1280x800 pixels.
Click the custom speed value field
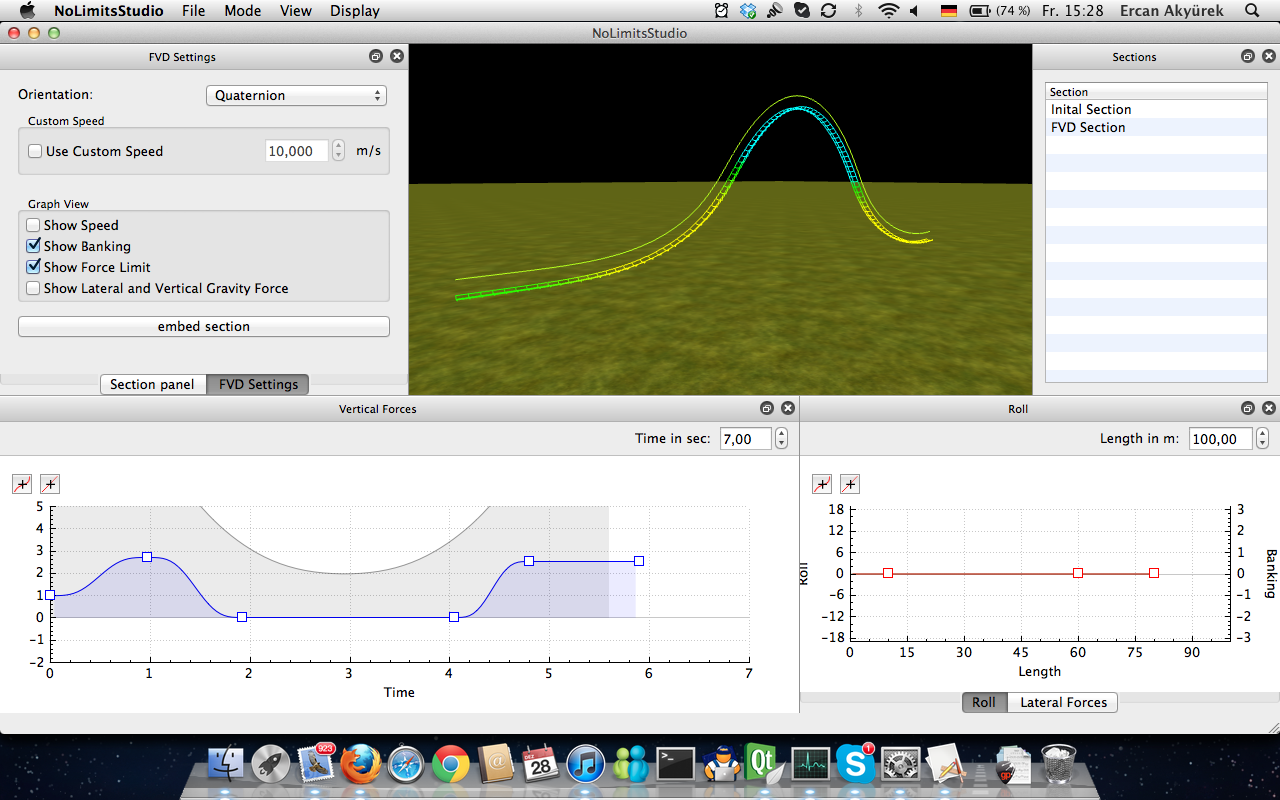[296, 152]
